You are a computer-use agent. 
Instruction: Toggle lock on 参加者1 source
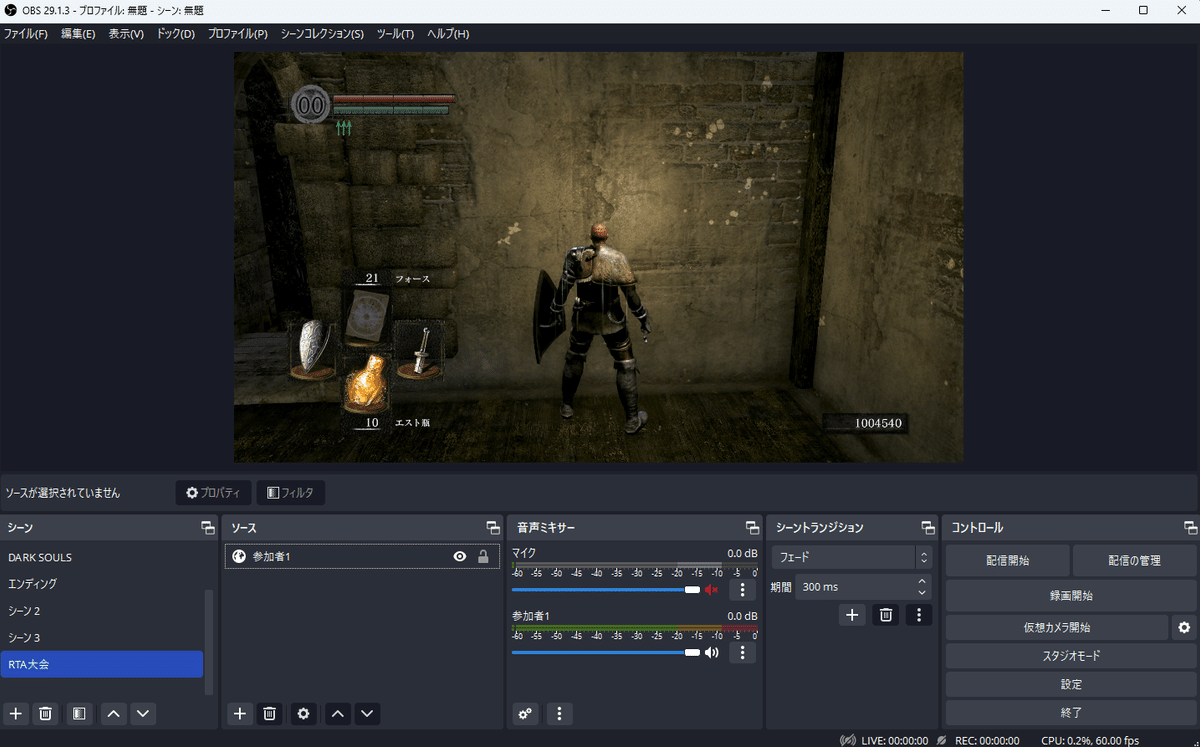pyautogui.click(x=483, y=557)
